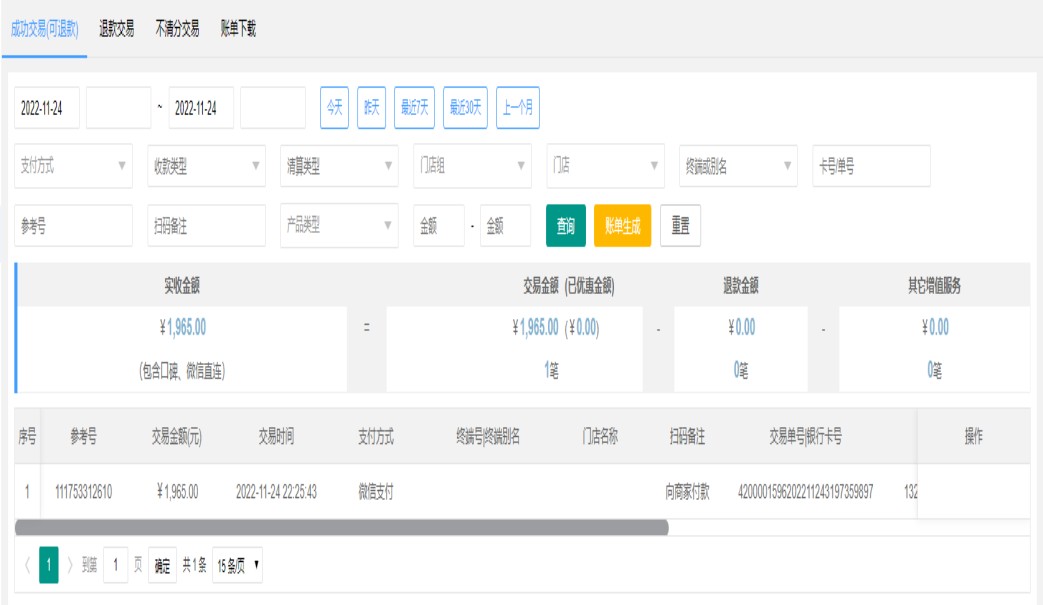Expand the 清算类型 dropdown
This screenshot has height=605, width=1043.
click(339, 166)
